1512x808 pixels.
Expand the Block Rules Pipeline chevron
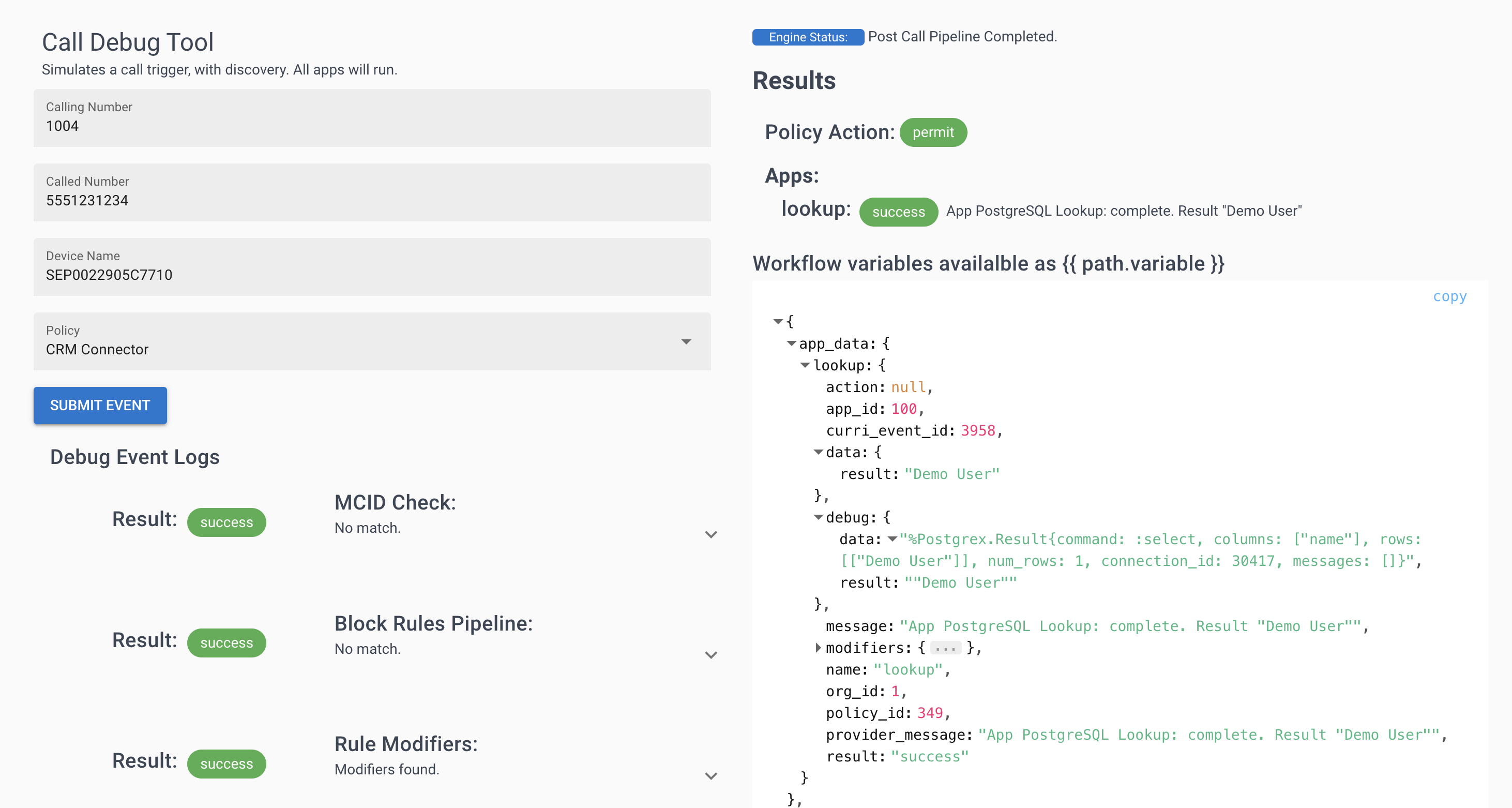[711, 655]
